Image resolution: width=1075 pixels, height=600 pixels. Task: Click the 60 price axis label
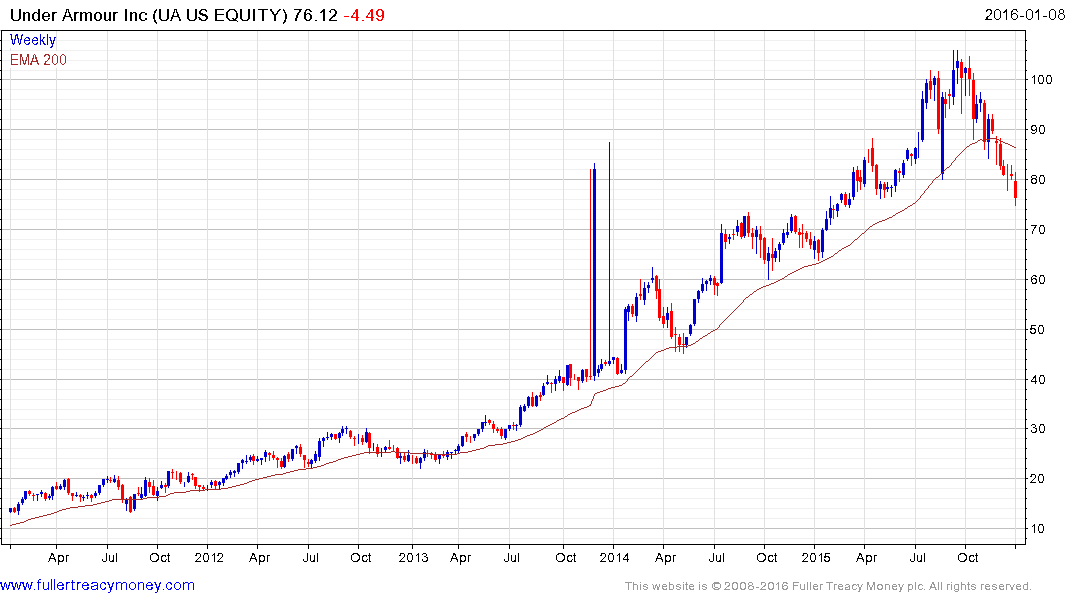point(1038,279)
